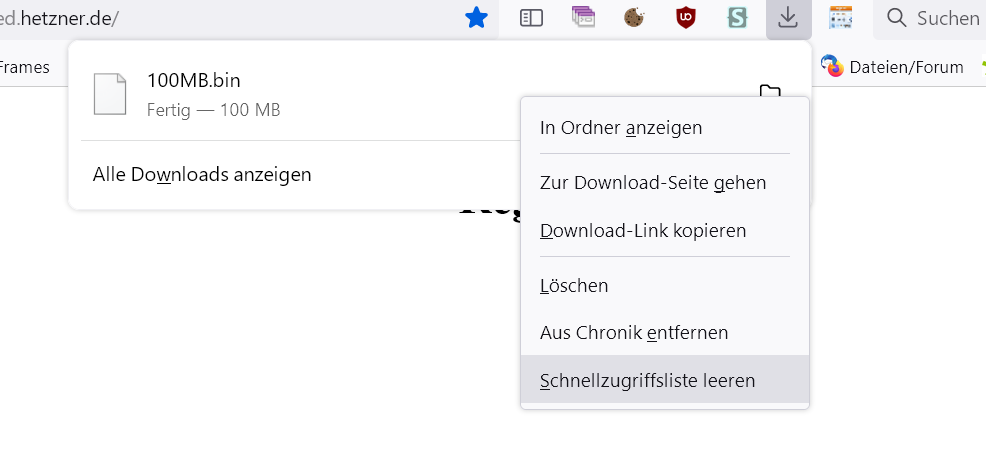Click 'Aus Chronik entfernen'
Image resolution: width=986 pixels, height=461 pixels.
pos(634,332)
